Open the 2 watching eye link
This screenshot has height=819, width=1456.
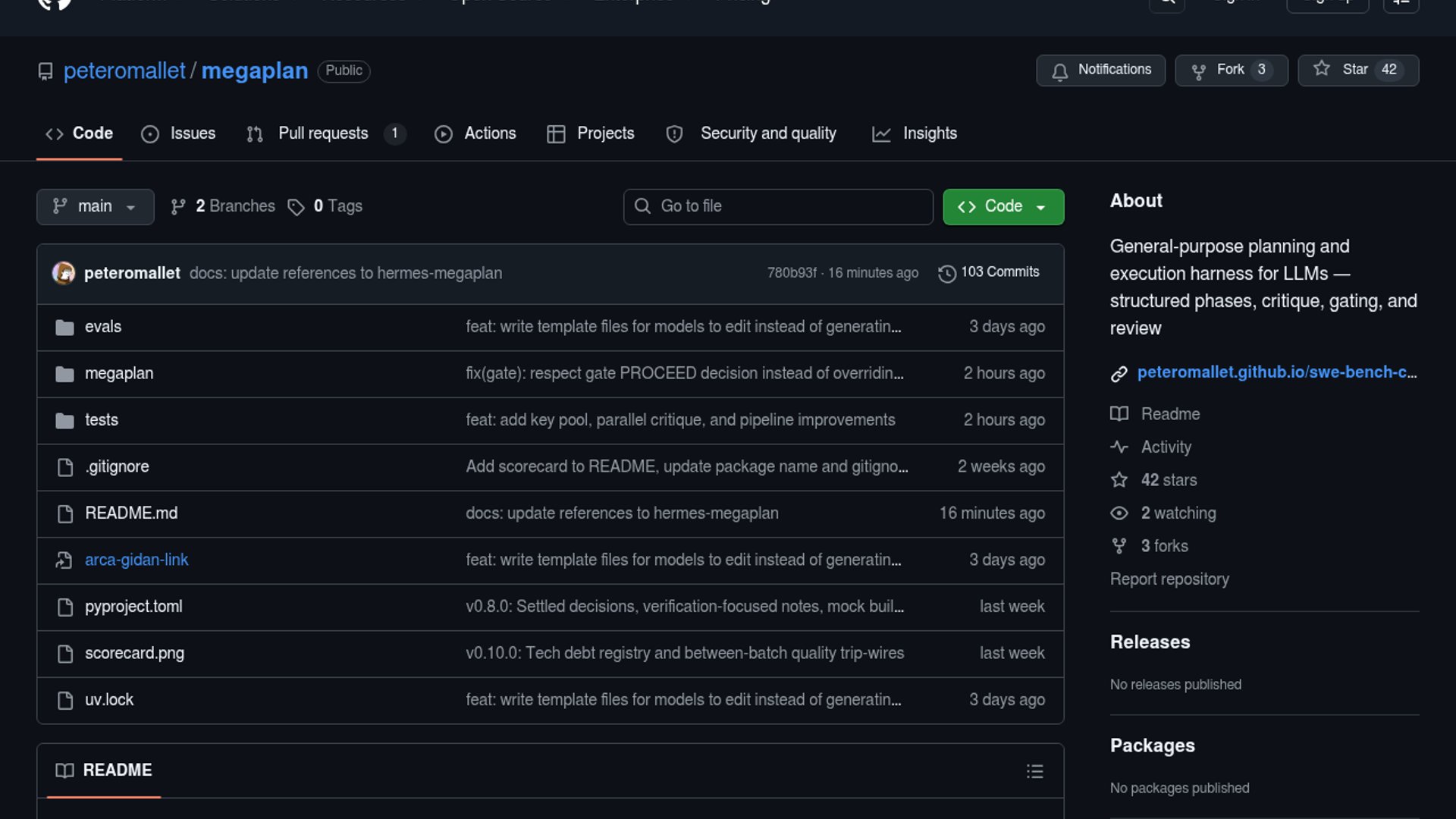[1178, 513]
